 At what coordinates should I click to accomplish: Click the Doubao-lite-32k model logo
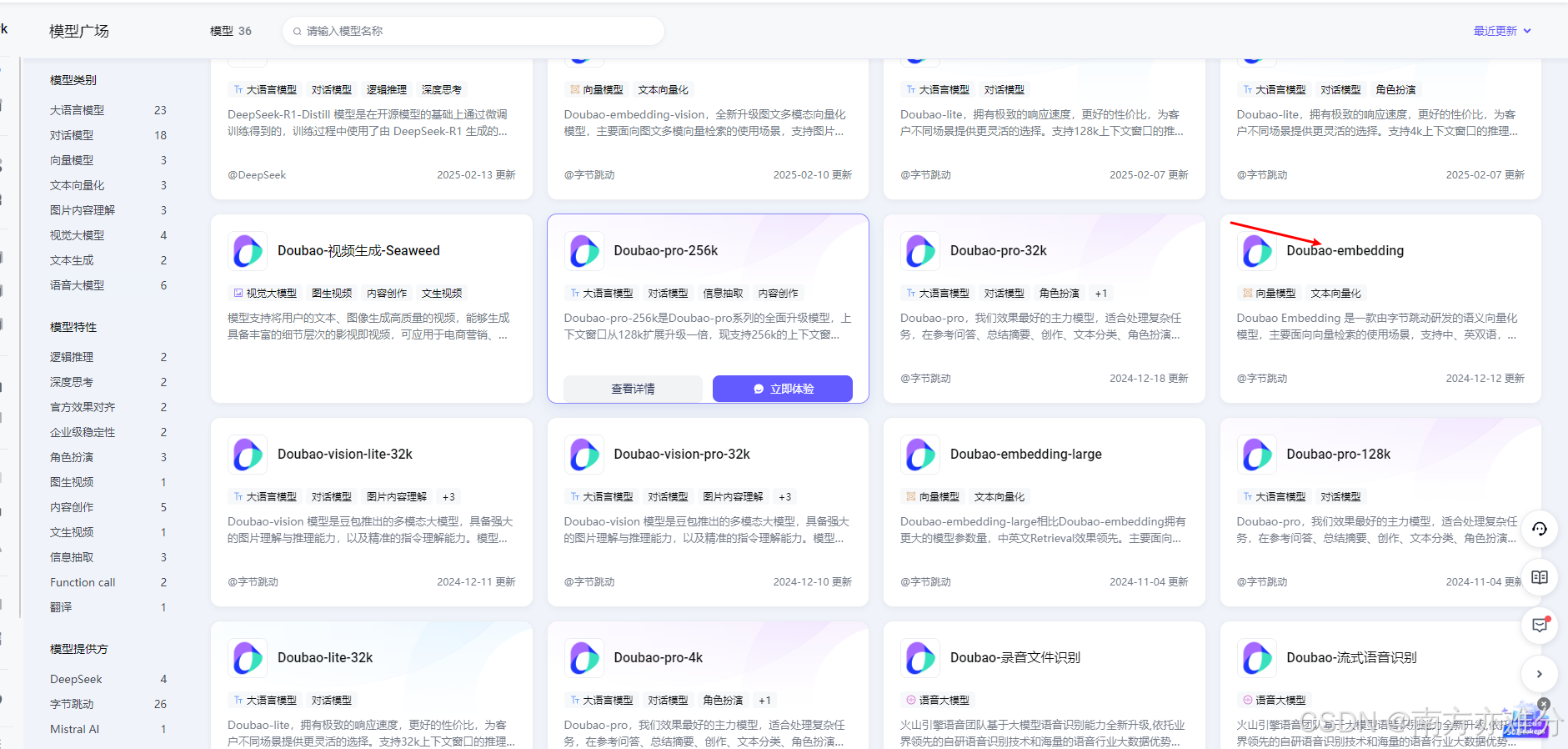[x=248, y=658]
